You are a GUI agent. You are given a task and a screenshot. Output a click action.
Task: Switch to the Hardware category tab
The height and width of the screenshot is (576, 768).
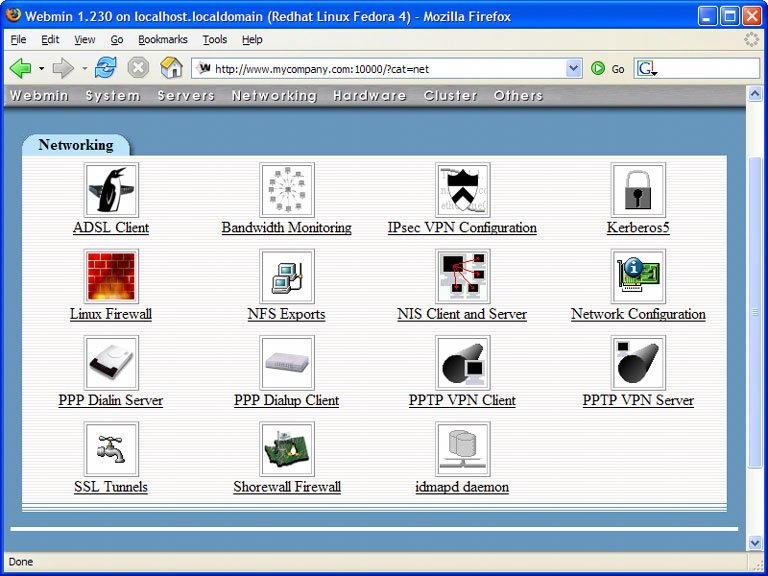[369, 96]
